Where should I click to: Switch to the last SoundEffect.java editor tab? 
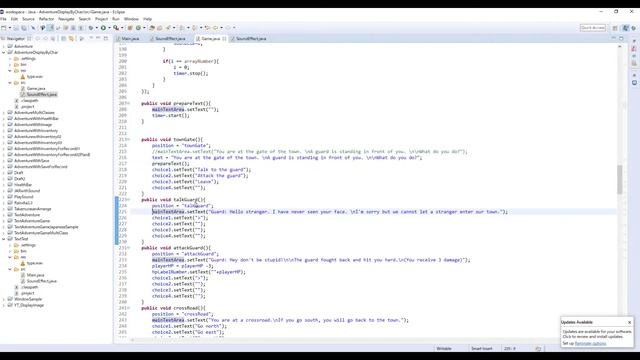coord(251,38)
